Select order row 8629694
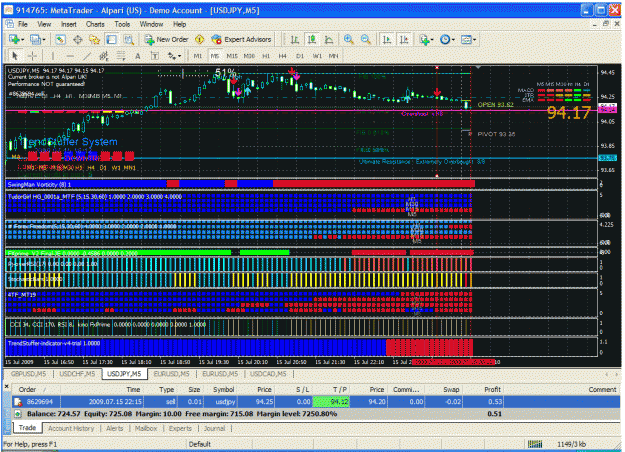This screenshot has width=625, height=452. coord(316,402)
